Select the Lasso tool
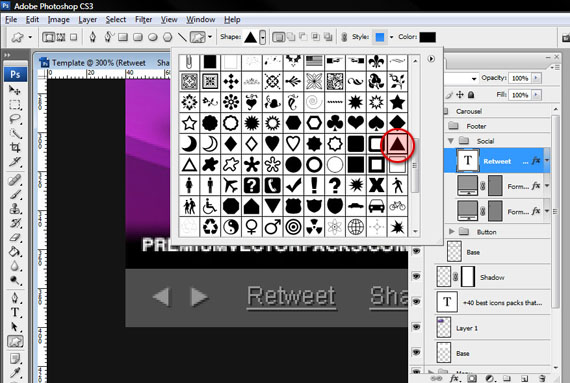 (x=15, y=119)
